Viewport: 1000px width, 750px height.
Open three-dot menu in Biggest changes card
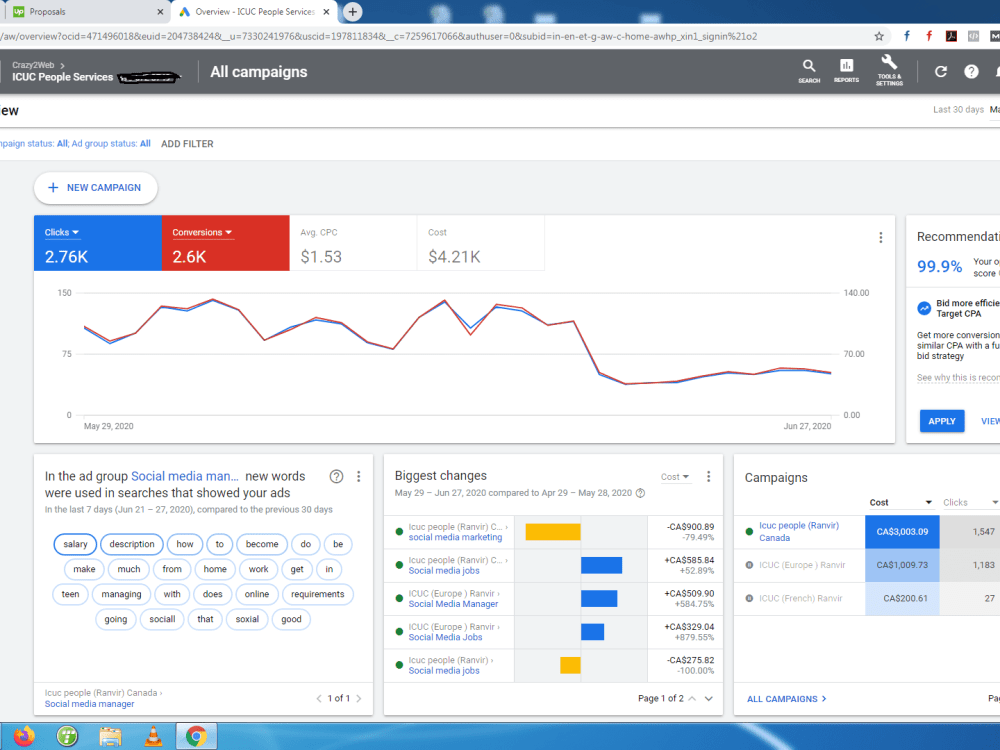pos(708,476)
